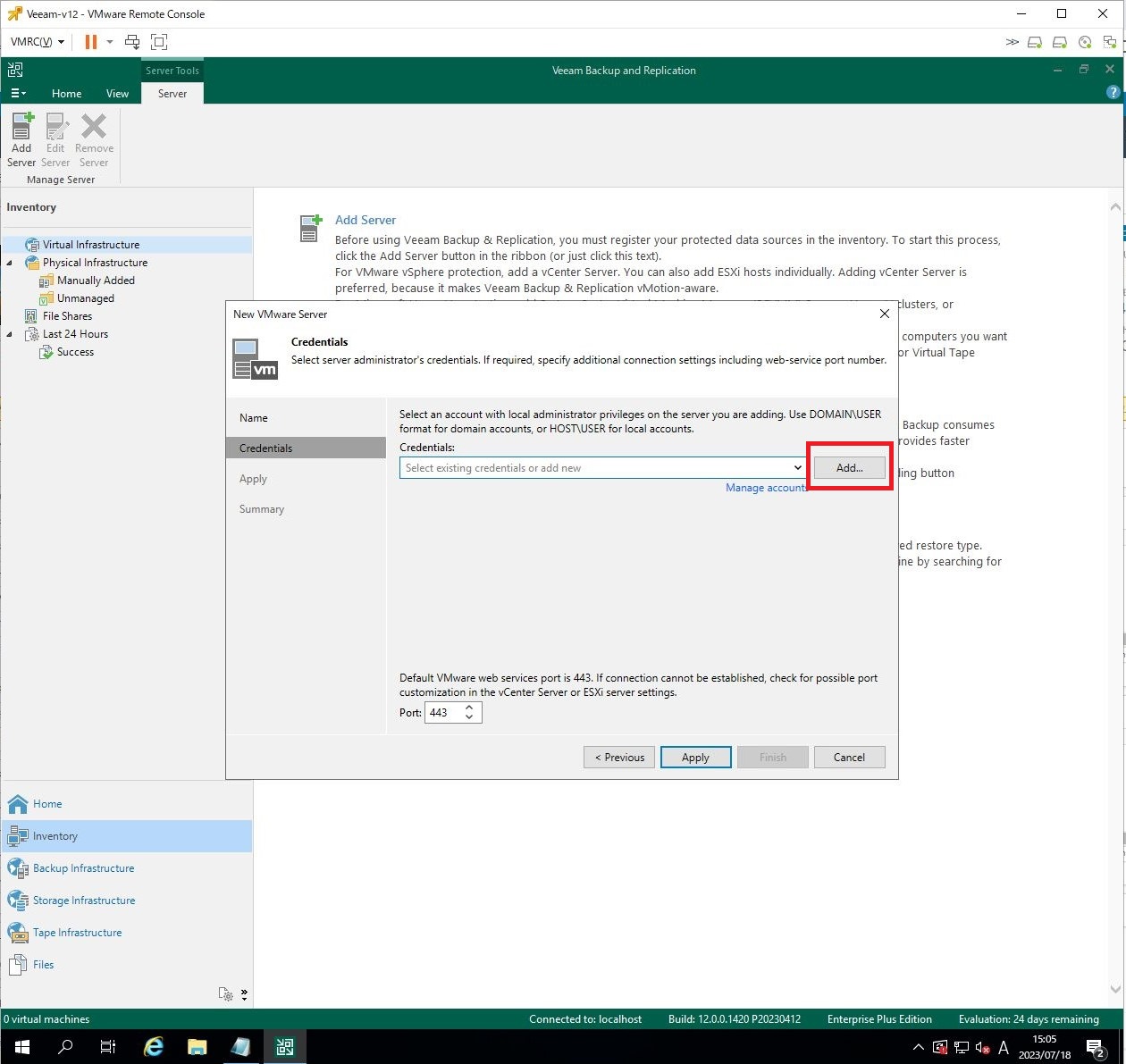The height and width of the screenshot is (1064, 1126).
Task: Select Unmanaged tree item
Action: [x=85, y=298]
